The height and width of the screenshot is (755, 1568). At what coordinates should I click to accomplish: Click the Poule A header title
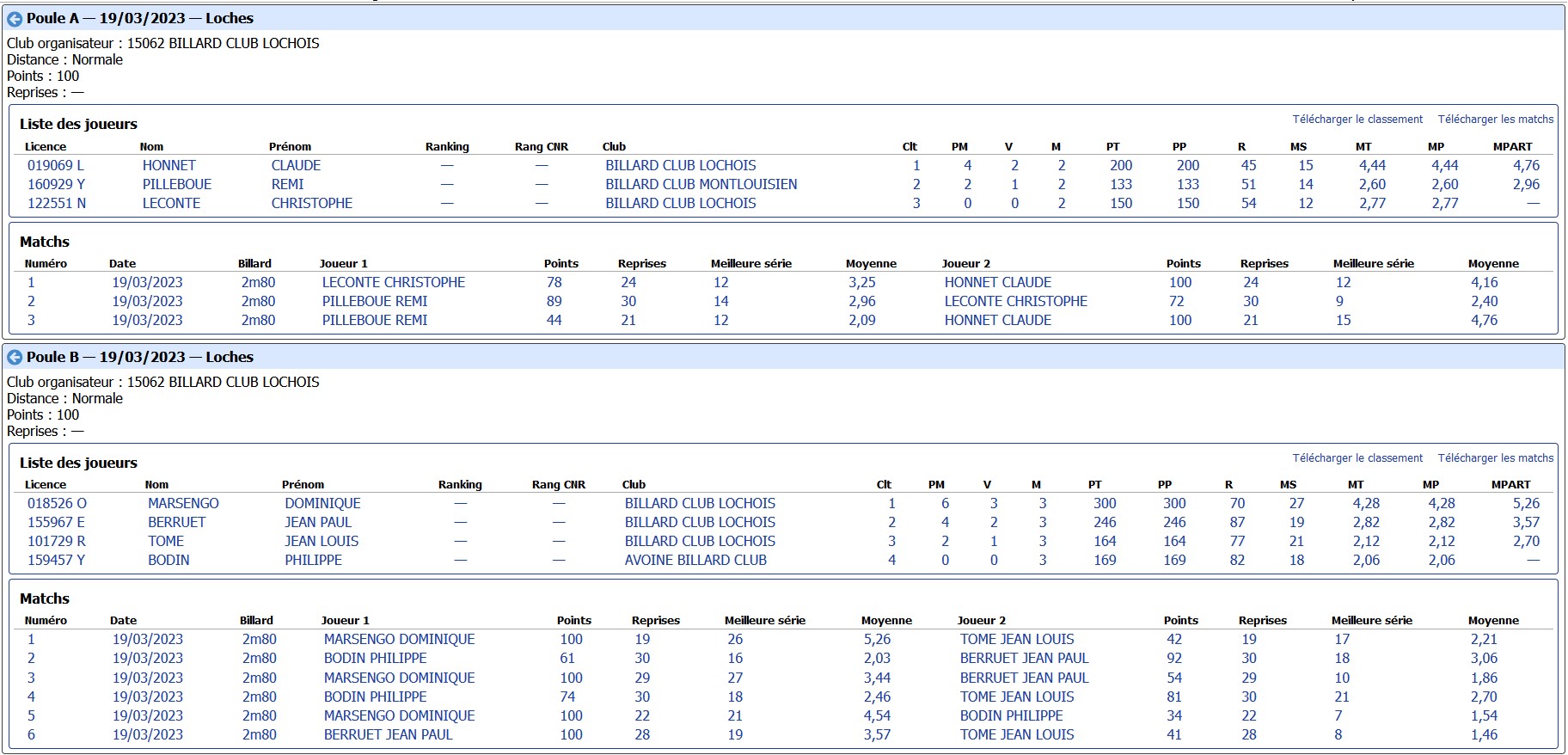point(140,18)
